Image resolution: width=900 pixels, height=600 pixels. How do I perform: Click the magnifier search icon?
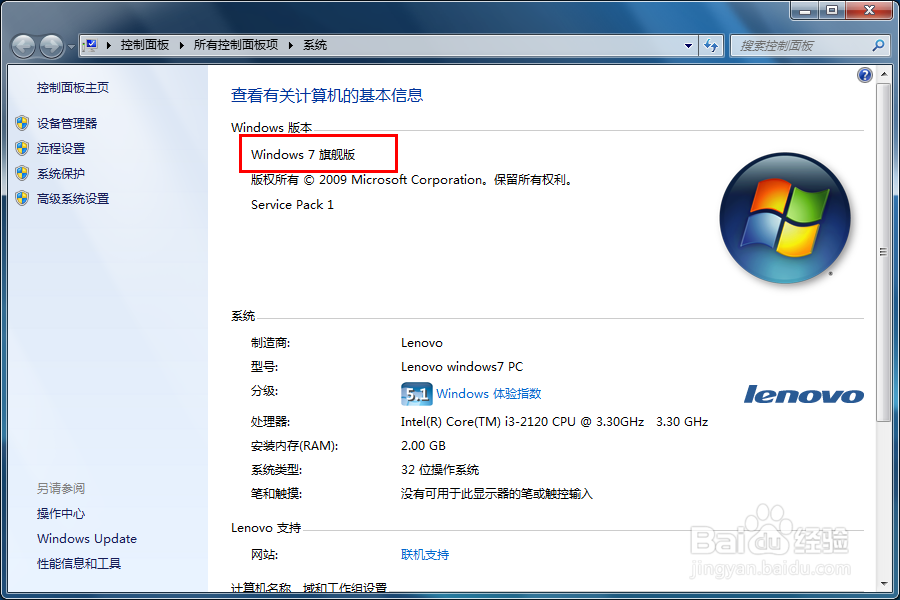point(878,45)
